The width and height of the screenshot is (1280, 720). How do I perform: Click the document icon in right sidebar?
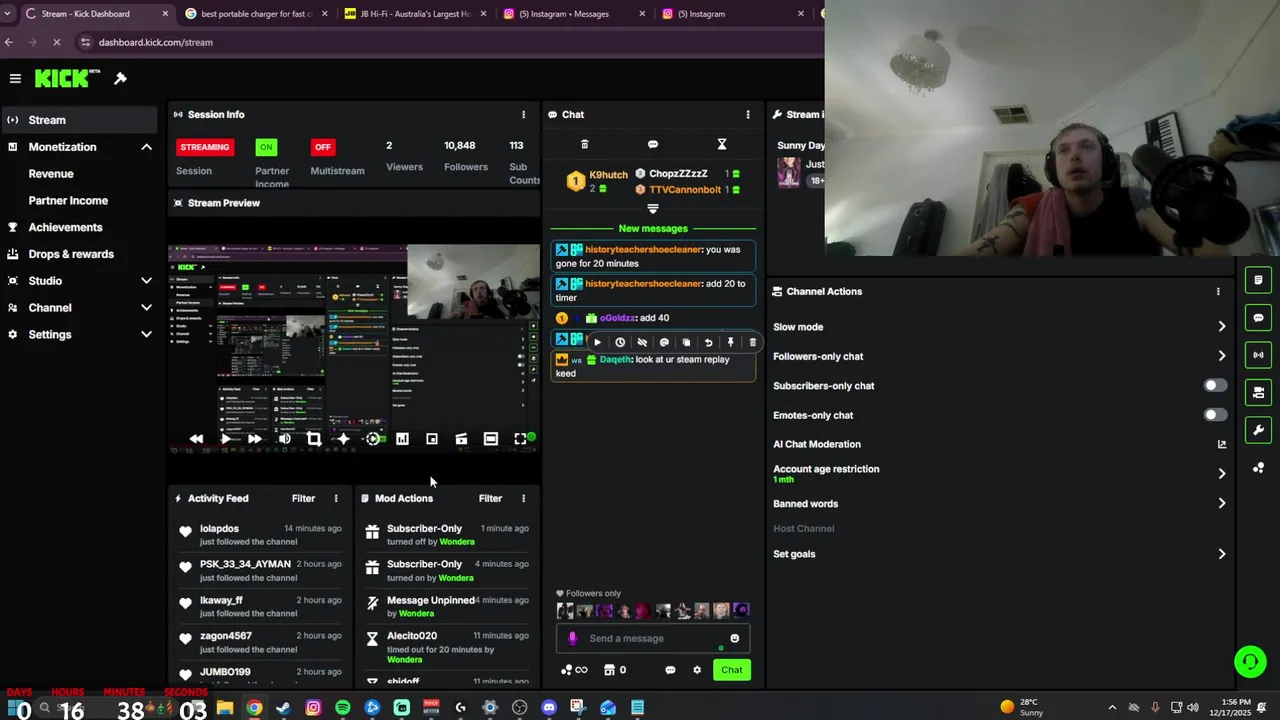coord(1258,280)
